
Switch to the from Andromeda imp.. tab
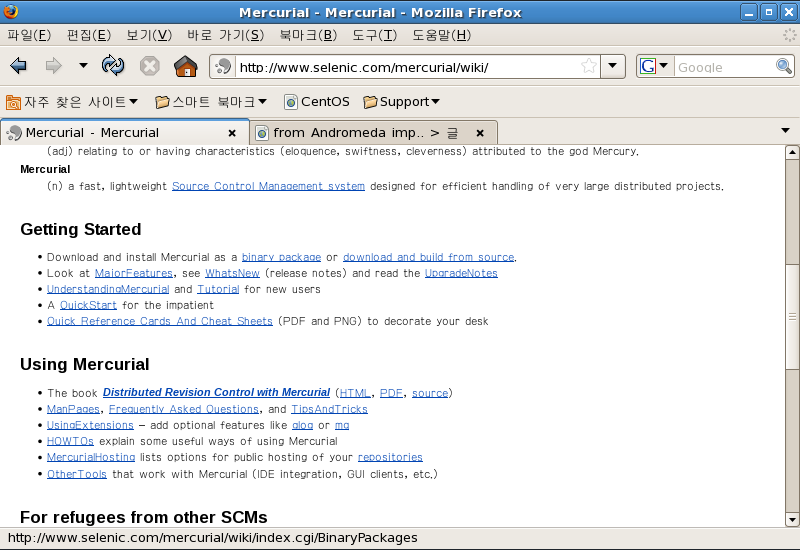point(374,133)
